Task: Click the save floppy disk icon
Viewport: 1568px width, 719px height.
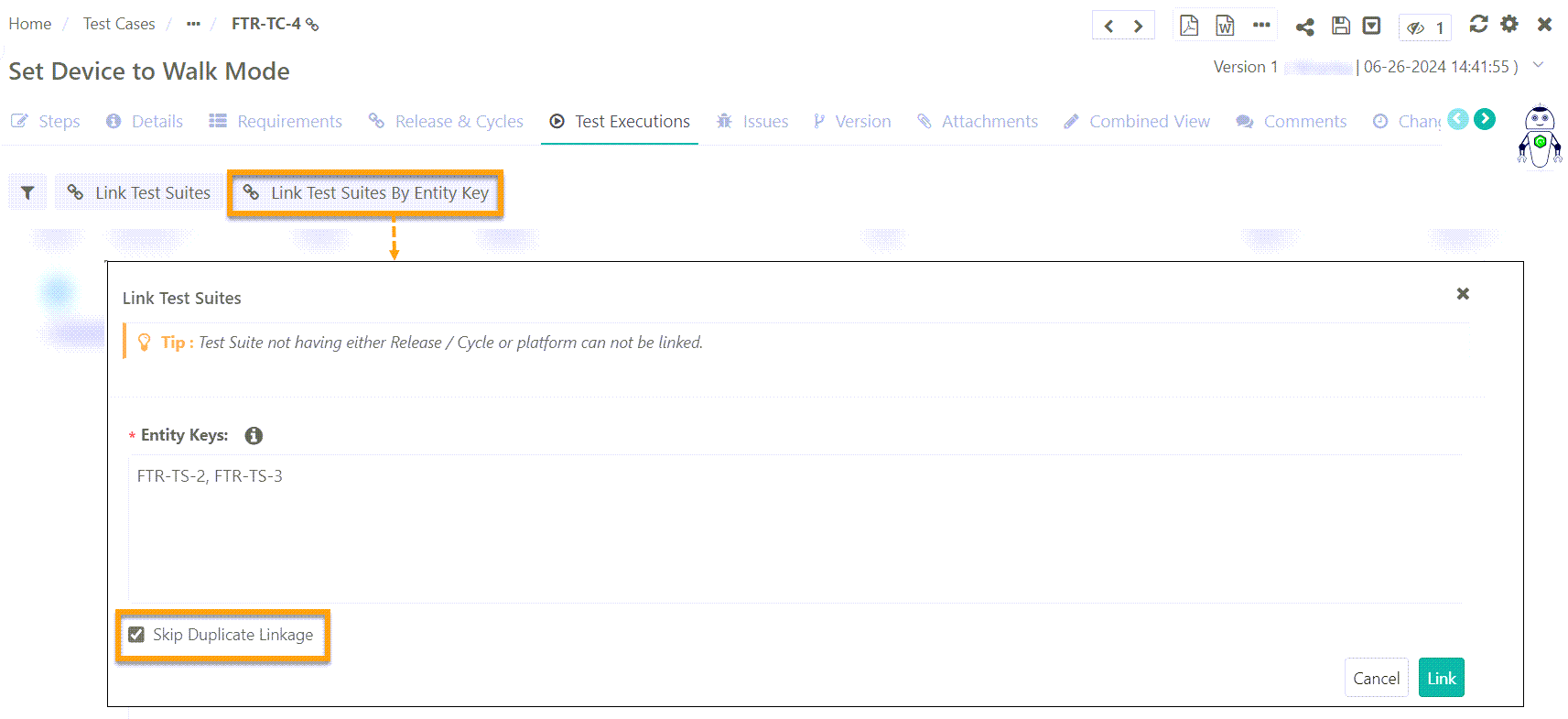Action: pos(1340,26)
